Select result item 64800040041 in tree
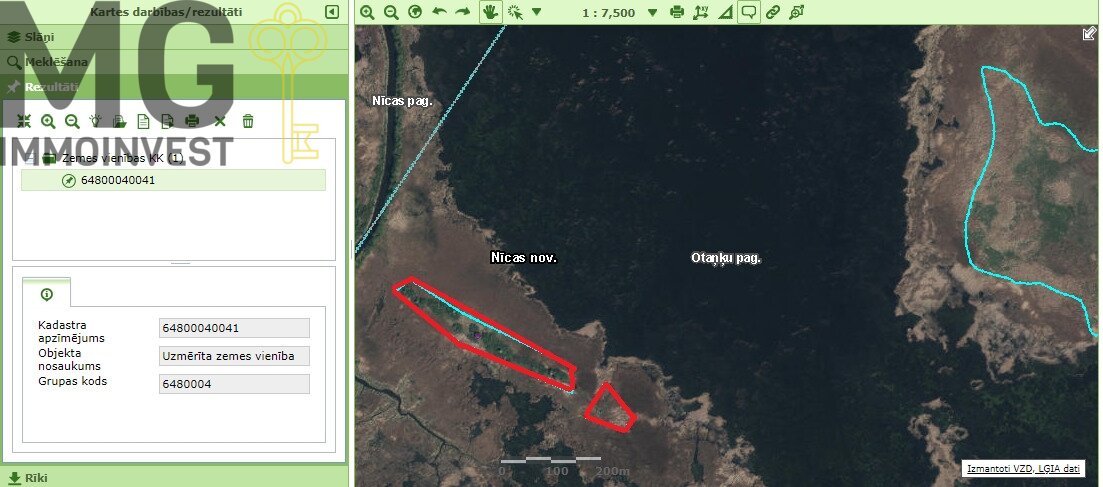This screenshot has width=1103, height=487. point(118,181)
